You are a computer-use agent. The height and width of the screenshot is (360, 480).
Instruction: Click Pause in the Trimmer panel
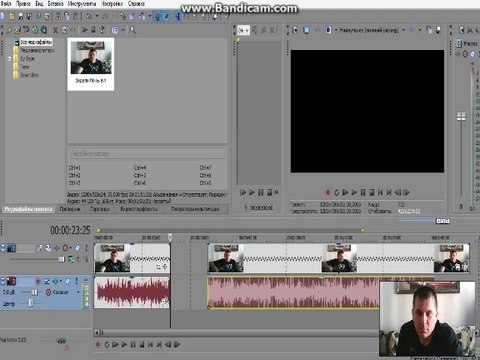point(261,192)
